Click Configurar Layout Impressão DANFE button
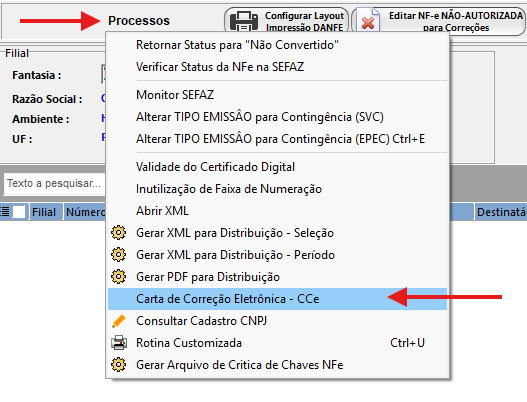The image size is (527, 402). tap(286, 21)
